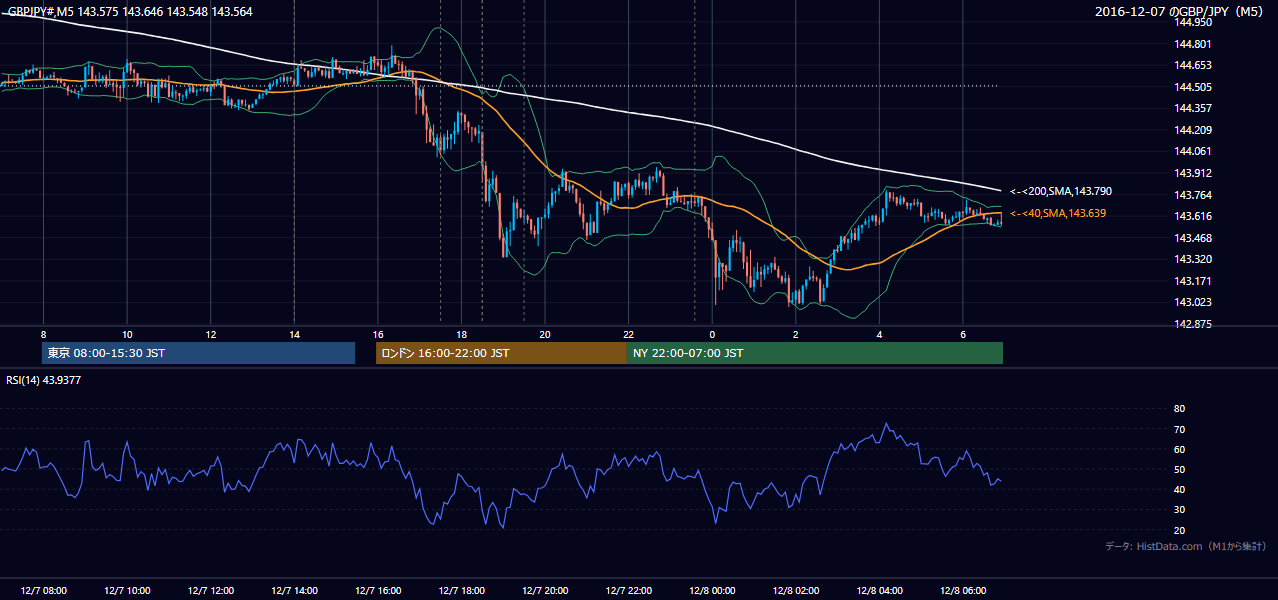Click the '<-<40,SMA,143.639' indicator label
This screenshot has height=600, width=1278.
click(x=1058, y=213)
